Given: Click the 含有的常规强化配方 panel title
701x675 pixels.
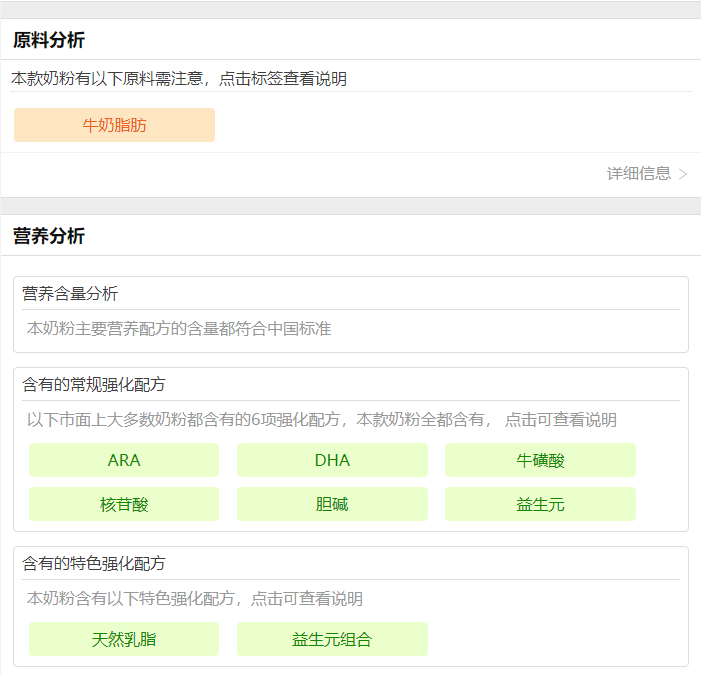Looking at the screenshot, I should coord(94,384).
